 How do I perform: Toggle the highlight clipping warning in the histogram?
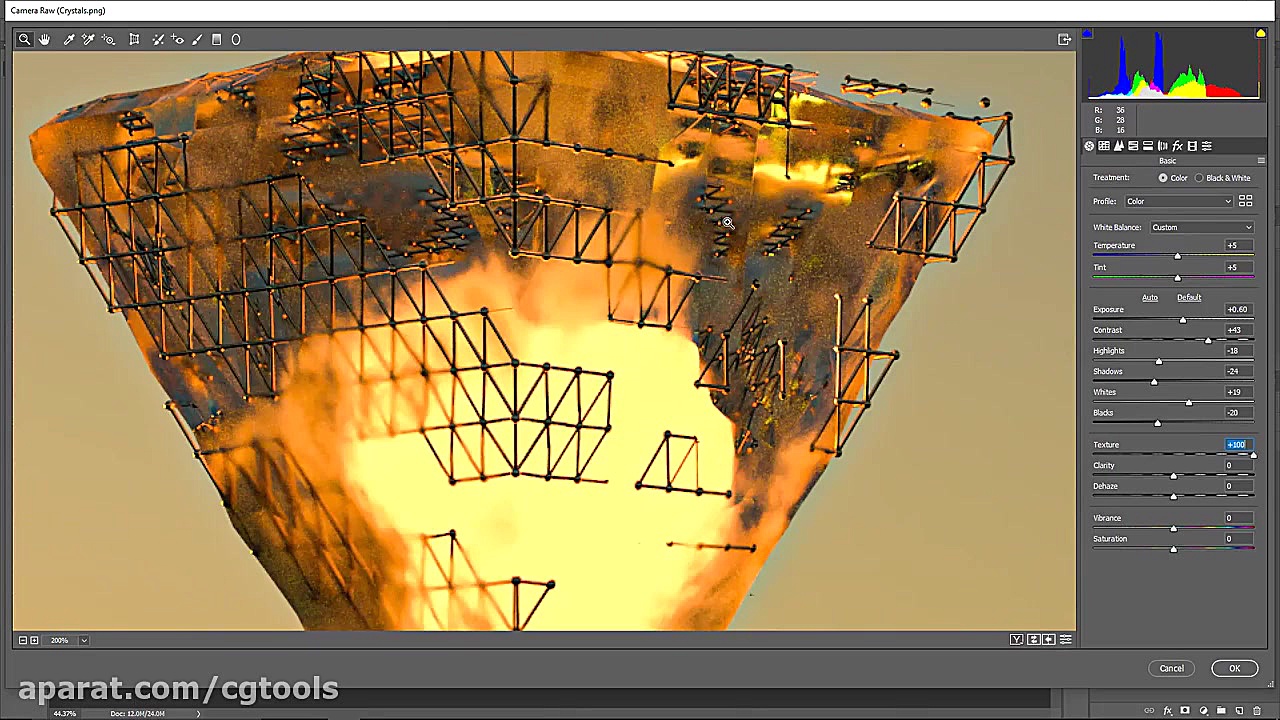pyautogui.click(x=1260, y=34)
